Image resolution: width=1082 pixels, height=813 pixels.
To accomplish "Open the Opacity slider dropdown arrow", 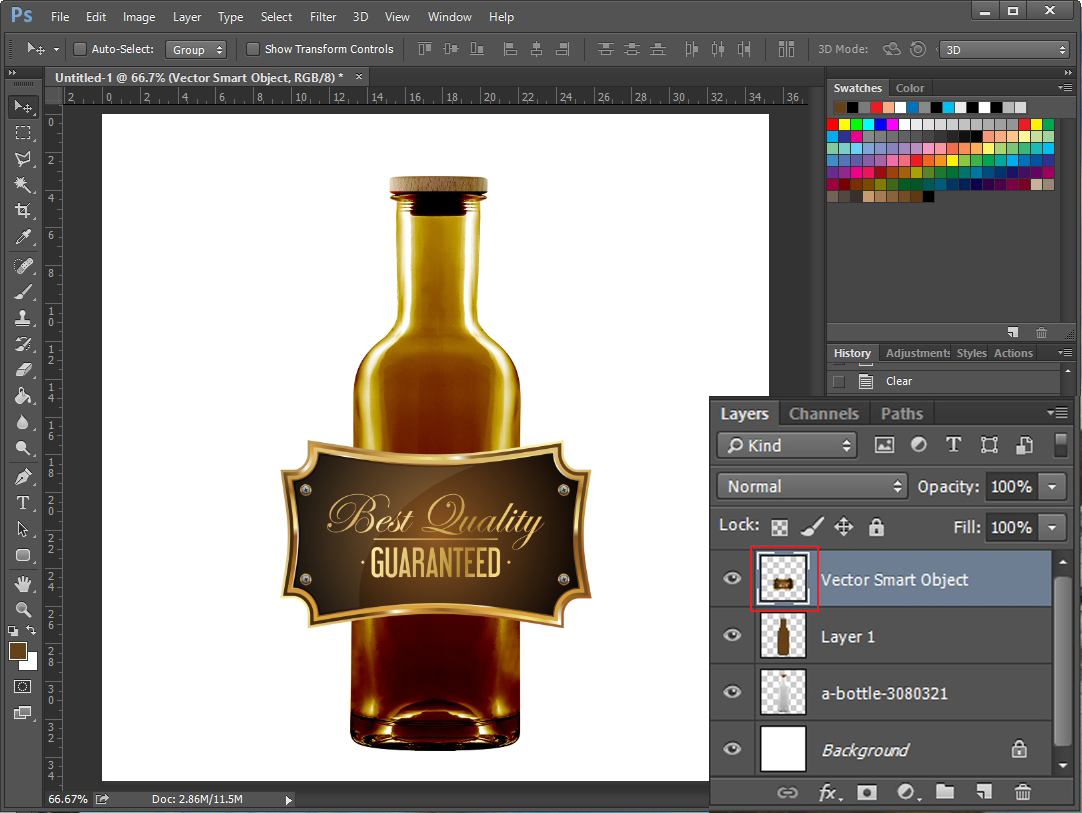I will (x=1052, y=487).
